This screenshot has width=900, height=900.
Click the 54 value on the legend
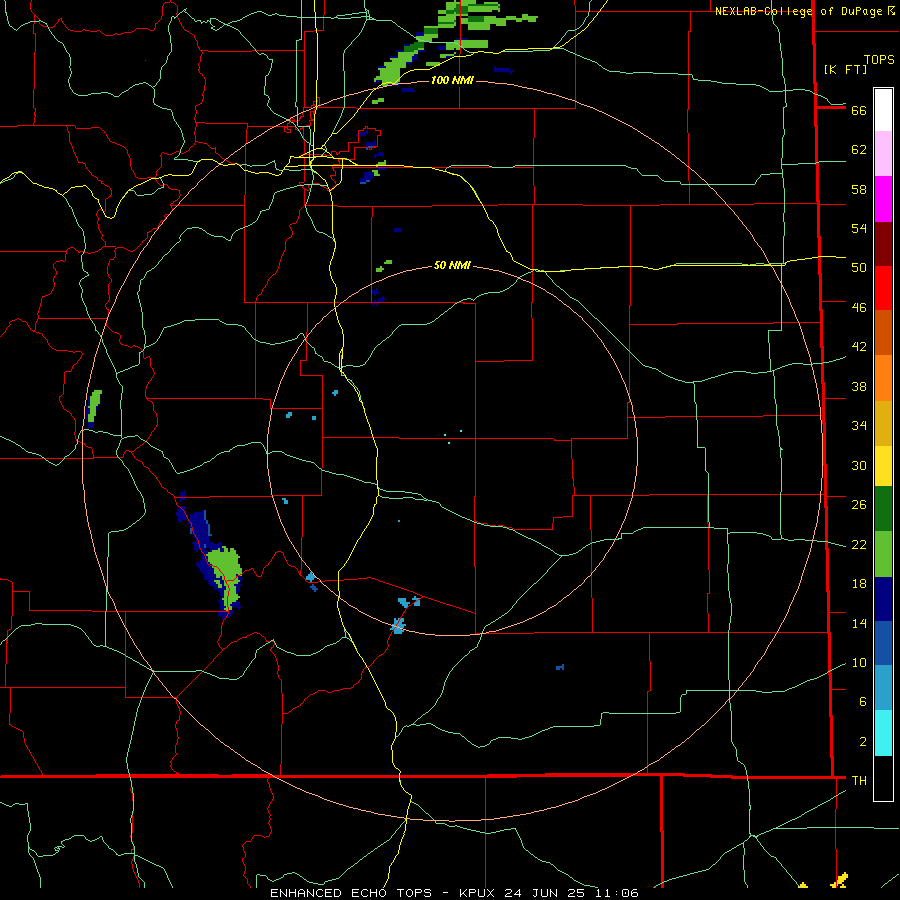point(859,228)
